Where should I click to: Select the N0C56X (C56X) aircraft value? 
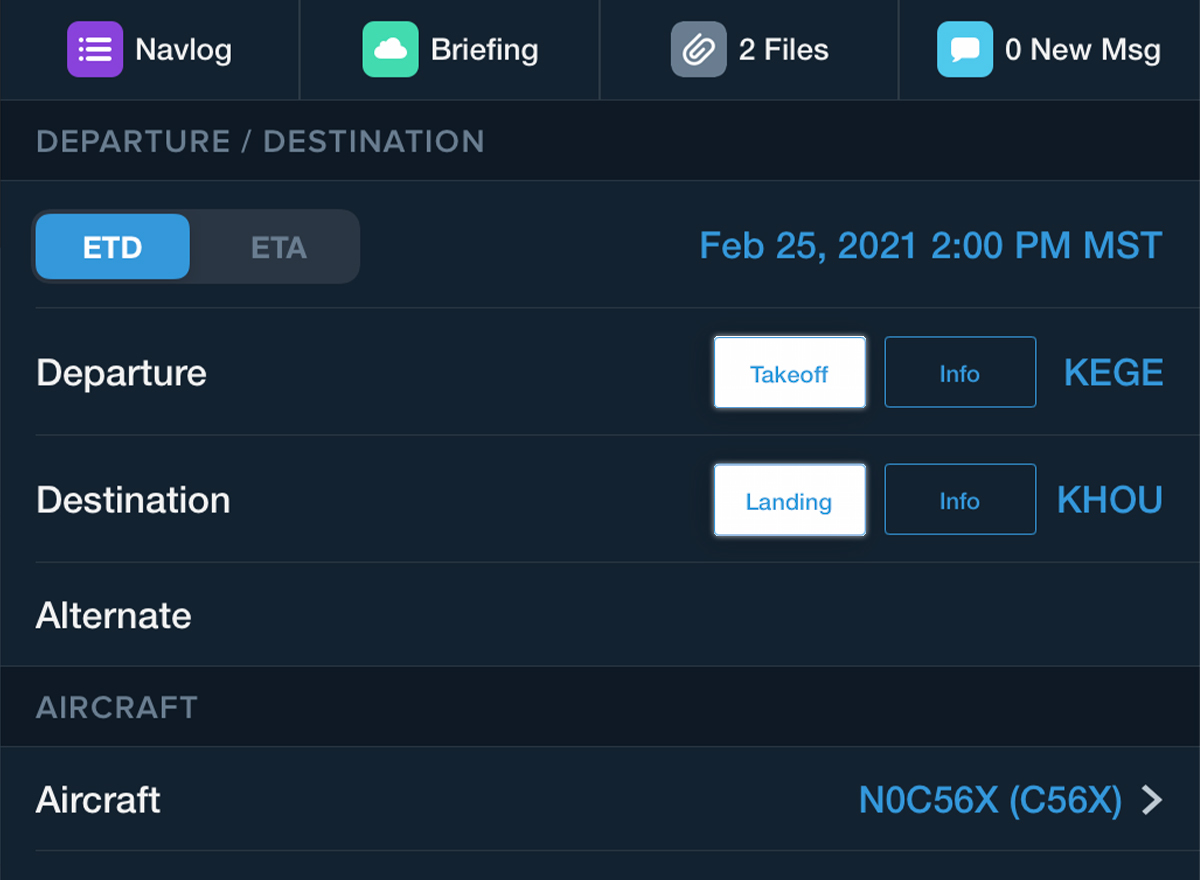click(989, 800)
